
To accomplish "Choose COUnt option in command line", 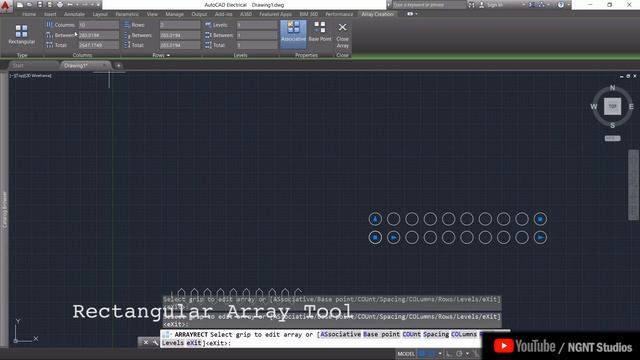I will (x=411, y=334).
